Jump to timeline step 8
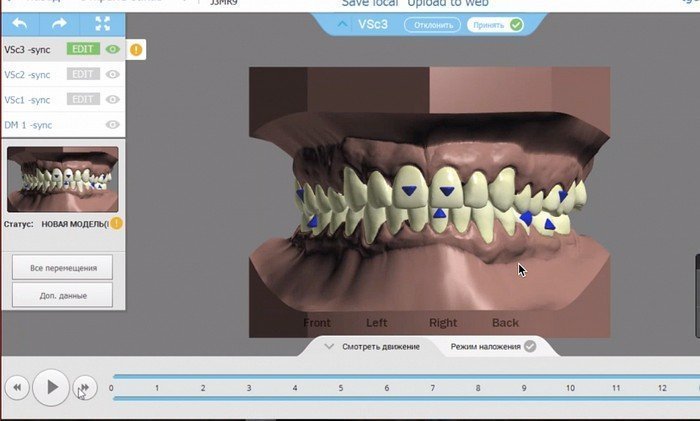 point(478,388)
